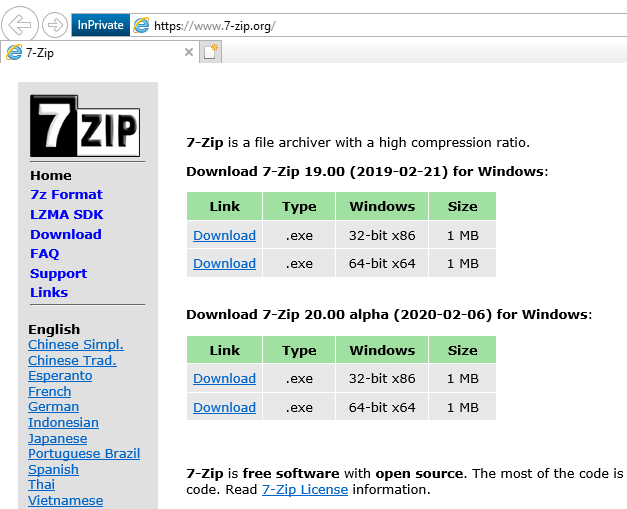The image size is (627, 509).
Task: Download 7-Zip 20.00 alpha 64-bit x64
Action: pyautogui.click(x=224, y=407)
